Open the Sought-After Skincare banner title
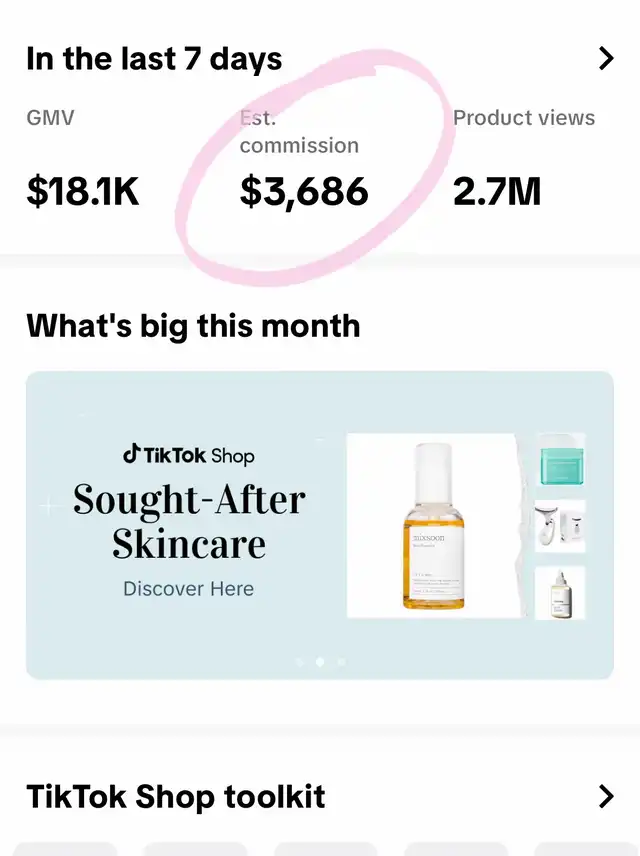The image size is (640, 856). click(x=189, y=521)
